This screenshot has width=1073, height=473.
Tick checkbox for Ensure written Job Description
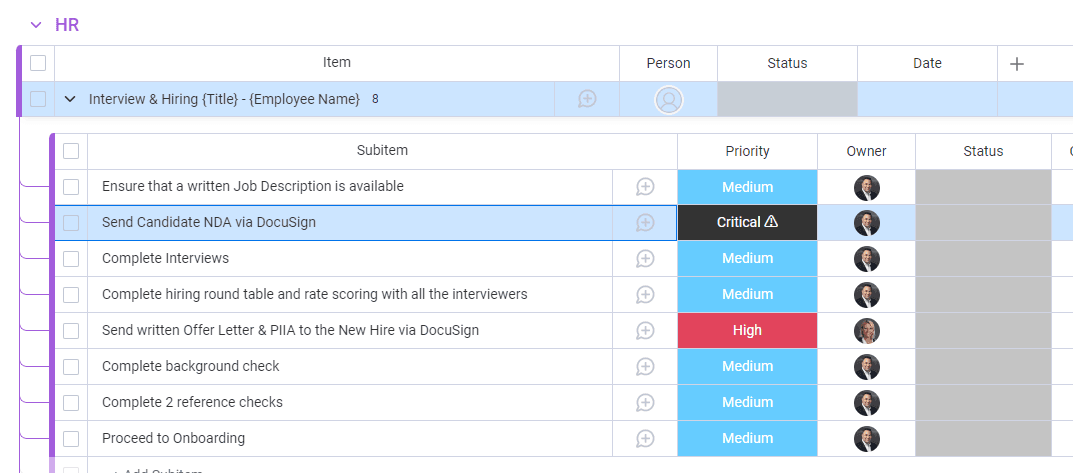71,187
